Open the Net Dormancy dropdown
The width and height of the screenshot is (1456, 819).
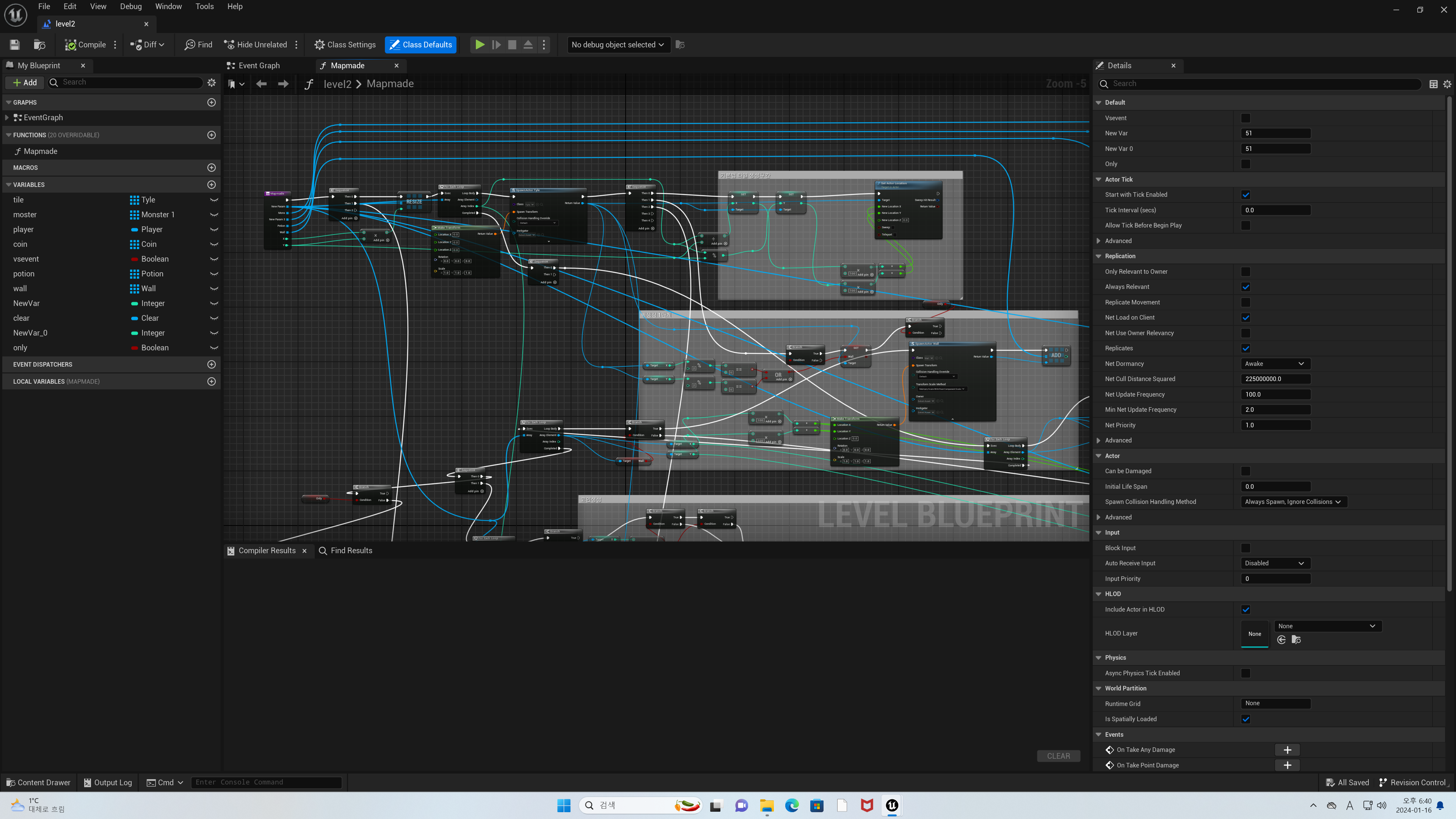tap(1275, 364)
